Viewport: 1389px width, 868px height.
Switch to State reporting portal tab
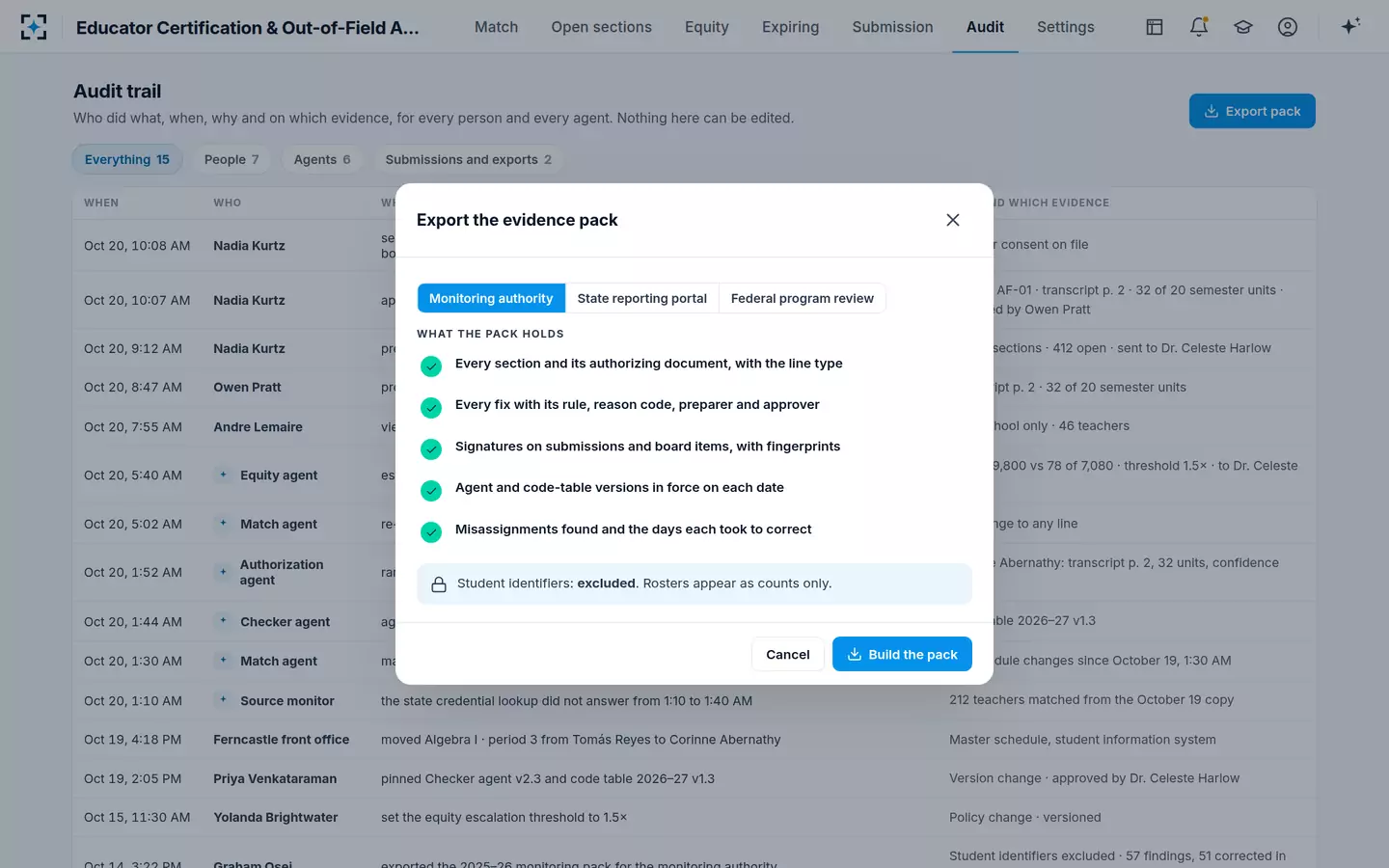(x=642, y=298)
